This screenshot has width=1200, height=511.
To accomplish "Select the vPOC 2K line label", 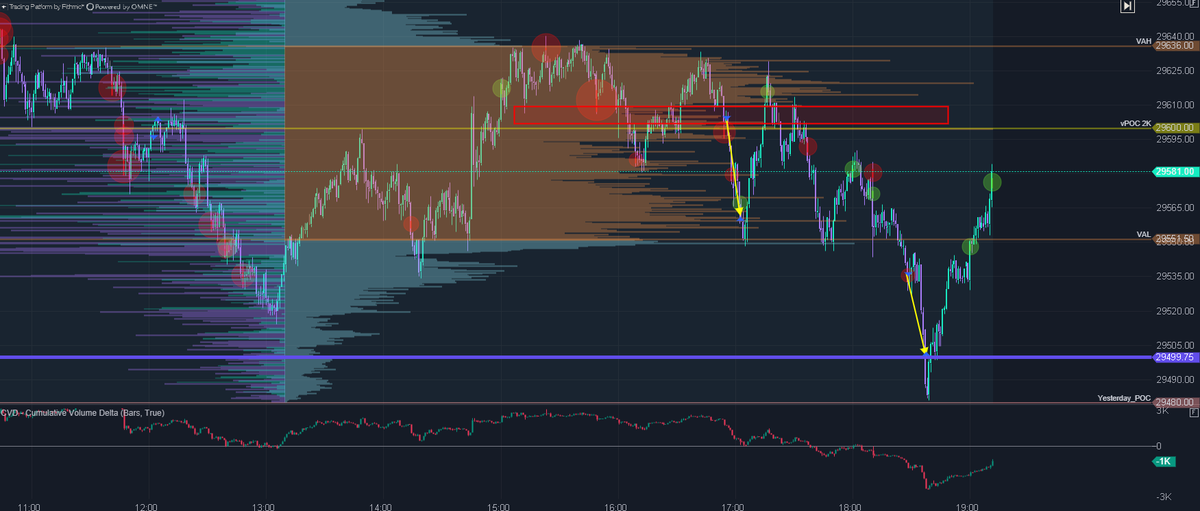I will 1135,123.
